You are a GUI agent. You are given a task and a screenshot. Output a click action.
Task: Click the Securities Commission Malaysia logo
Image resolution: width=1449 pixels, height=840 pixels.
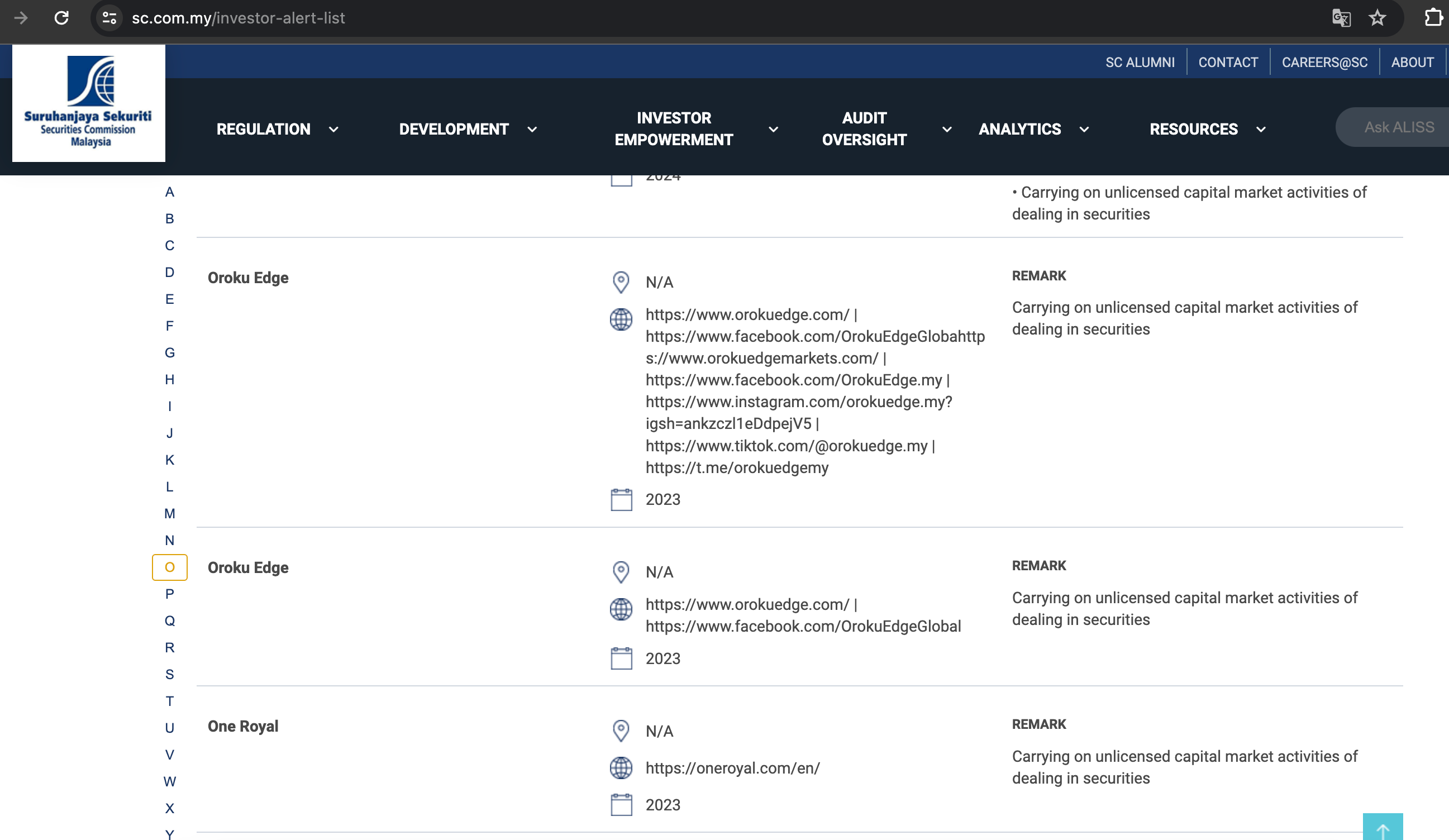point(89,103)
